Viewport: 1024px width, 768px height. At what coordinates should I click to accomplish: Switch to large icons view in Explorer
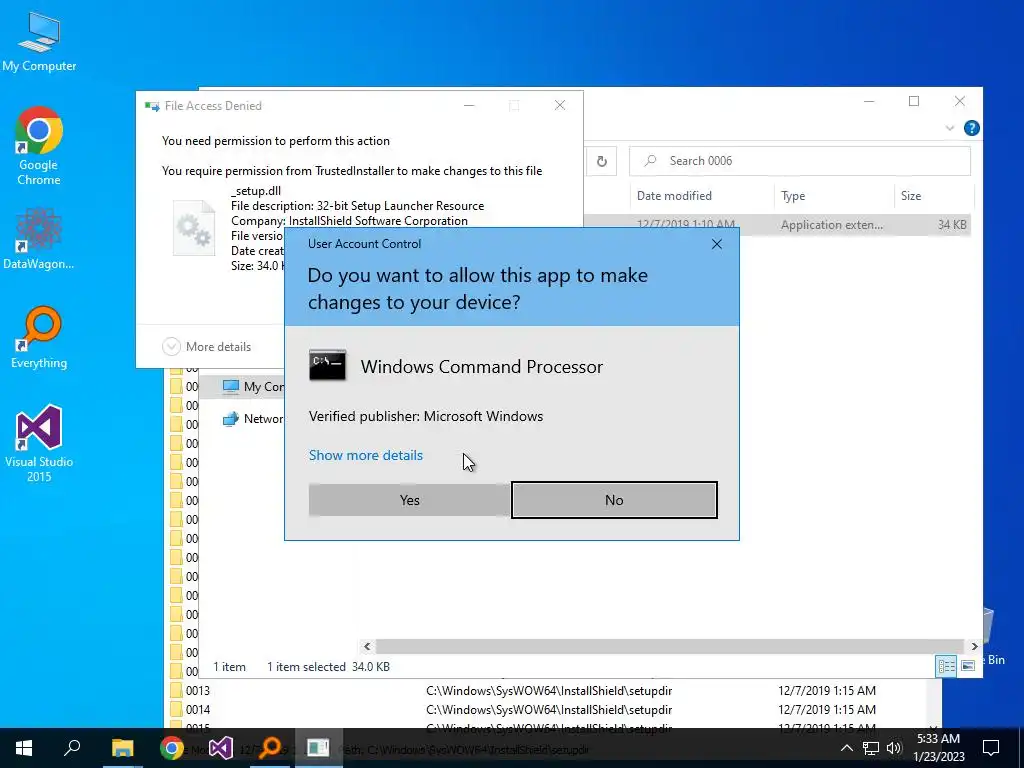coord(968,666)
